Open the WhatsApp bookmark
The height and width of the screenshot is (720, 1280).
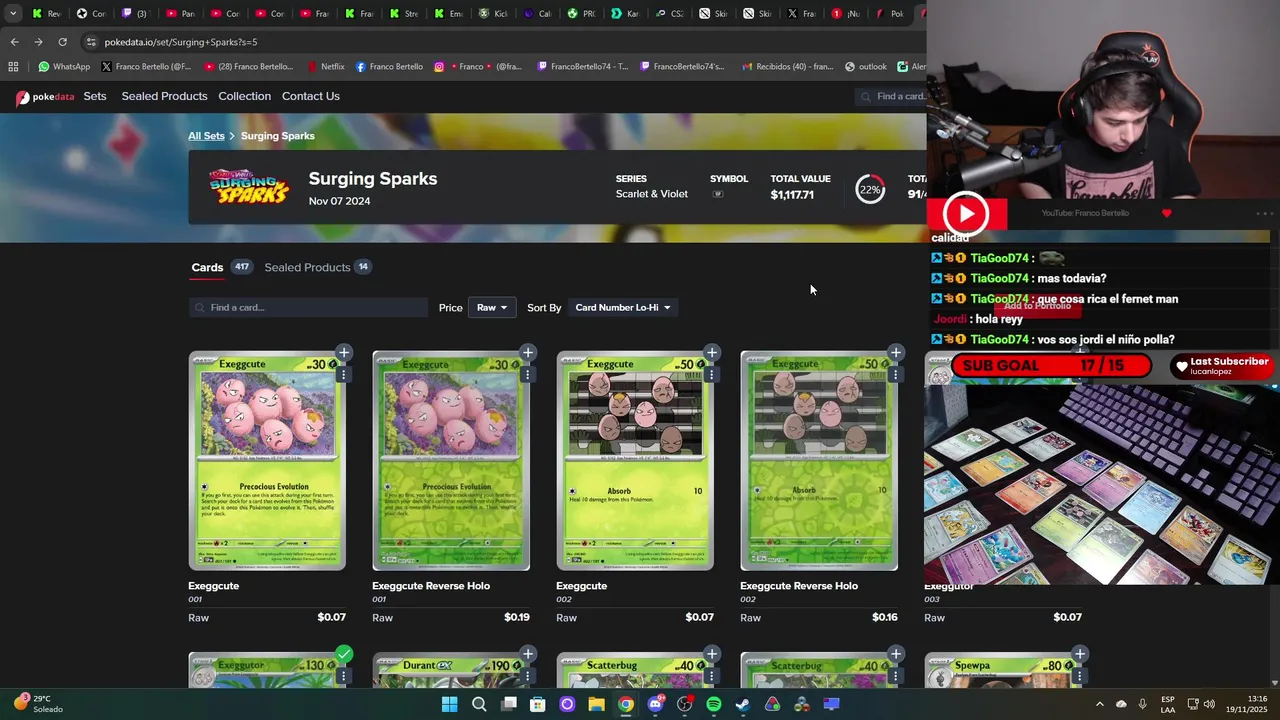(64, 67)
